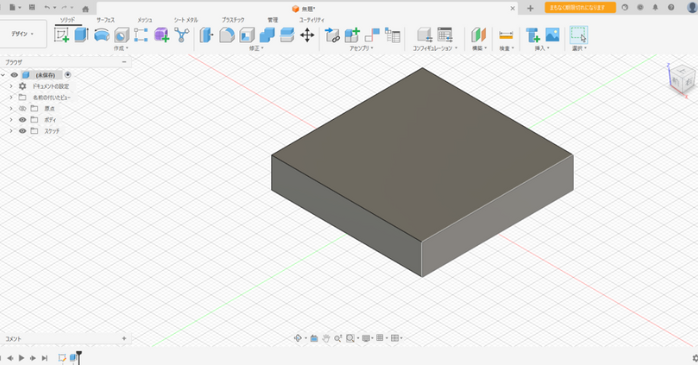This screenshot has width=698, height=365.
Task: Select the New Component tool
Action: pos(352,35)
